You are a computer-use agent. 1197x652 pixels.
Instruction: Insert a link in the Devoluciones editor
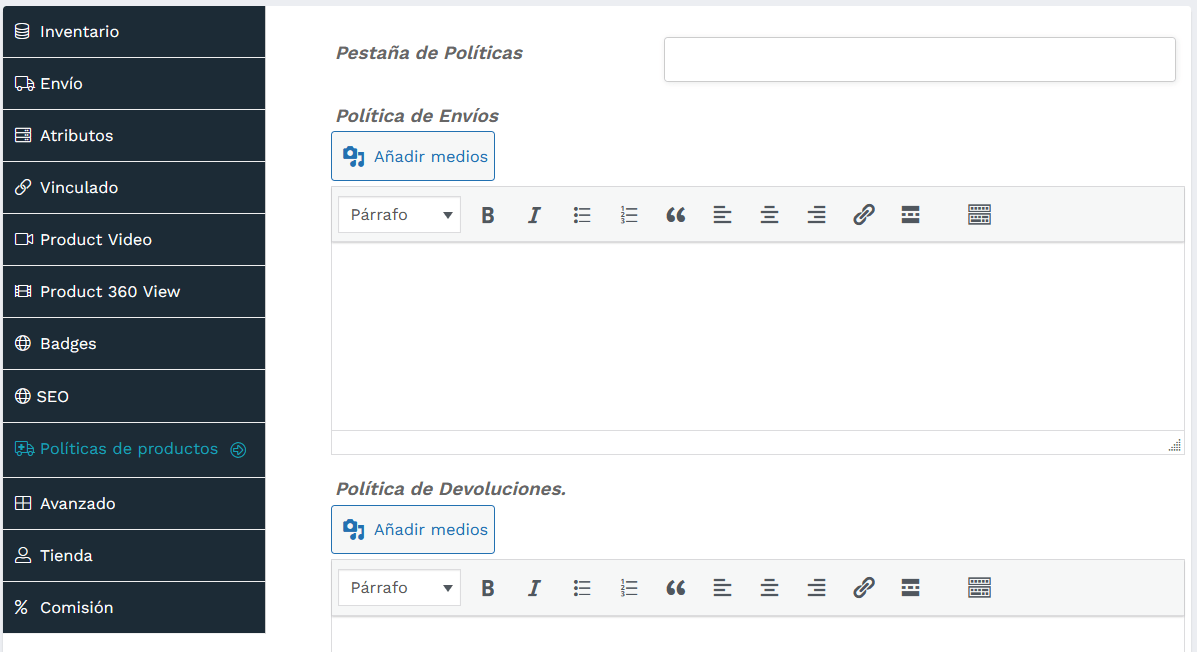click(863, 587)
